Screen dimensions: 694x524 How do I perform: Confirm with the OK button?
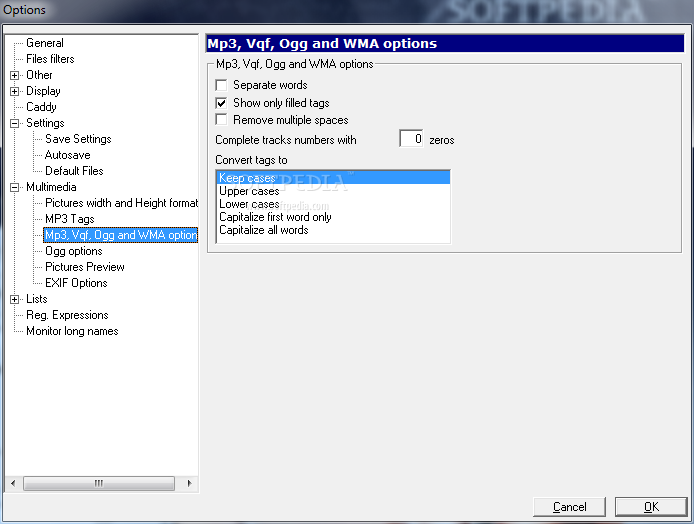point(651,507)
